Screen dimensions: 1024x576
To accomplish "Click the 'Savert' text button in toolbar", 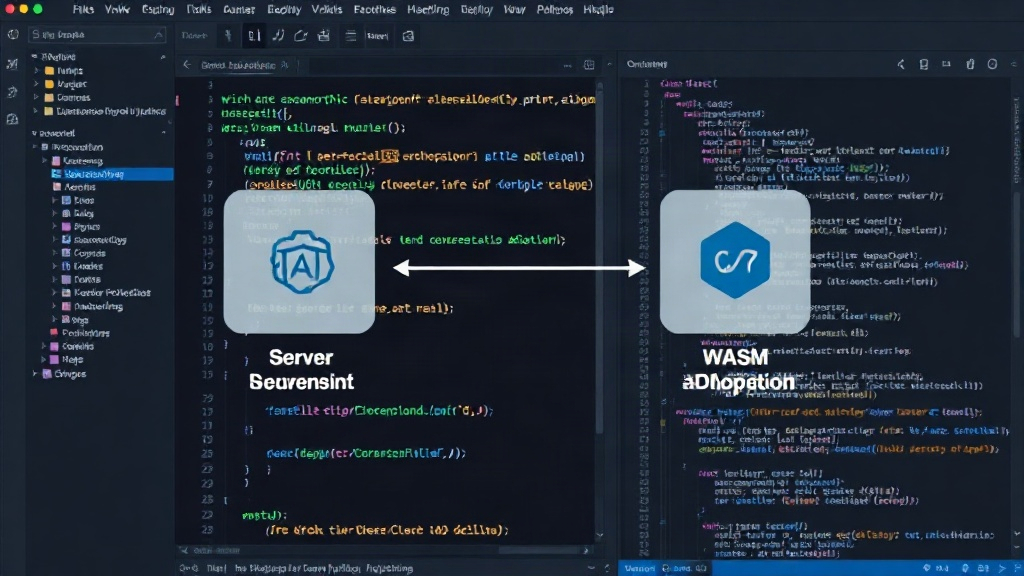I will (x=377, y=36).
